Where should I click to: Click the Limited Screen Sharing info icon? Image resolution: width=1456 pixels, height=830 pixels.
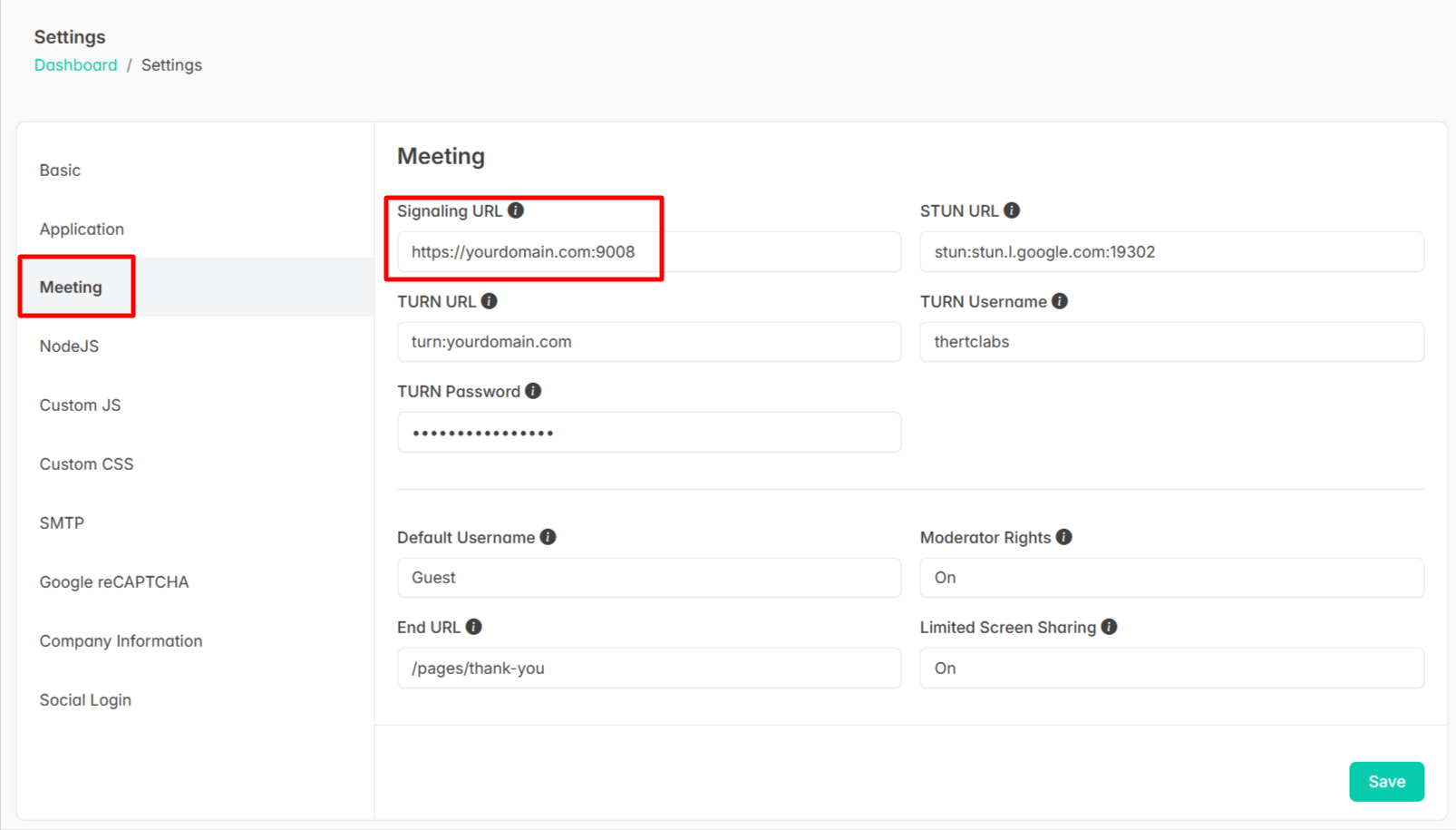coord(1110,627)
